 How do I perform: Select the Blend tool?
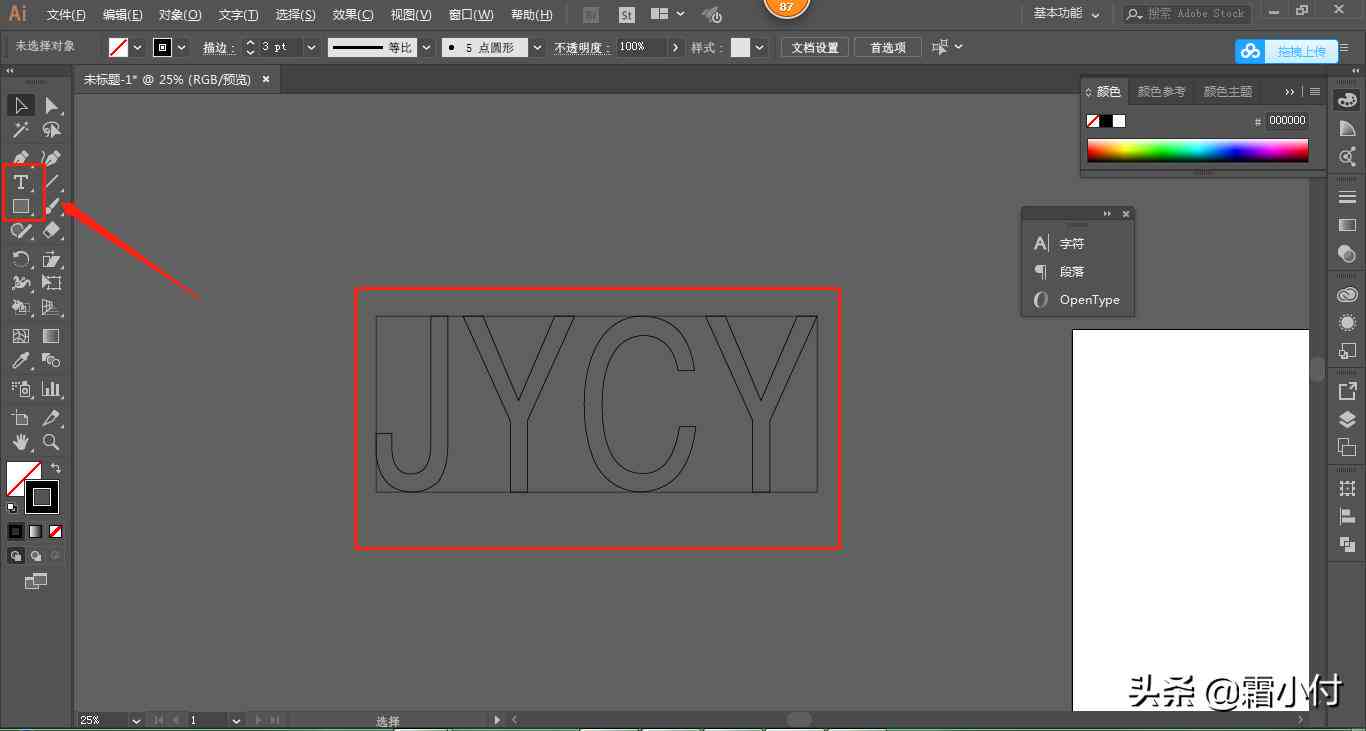tap(51, 361)
